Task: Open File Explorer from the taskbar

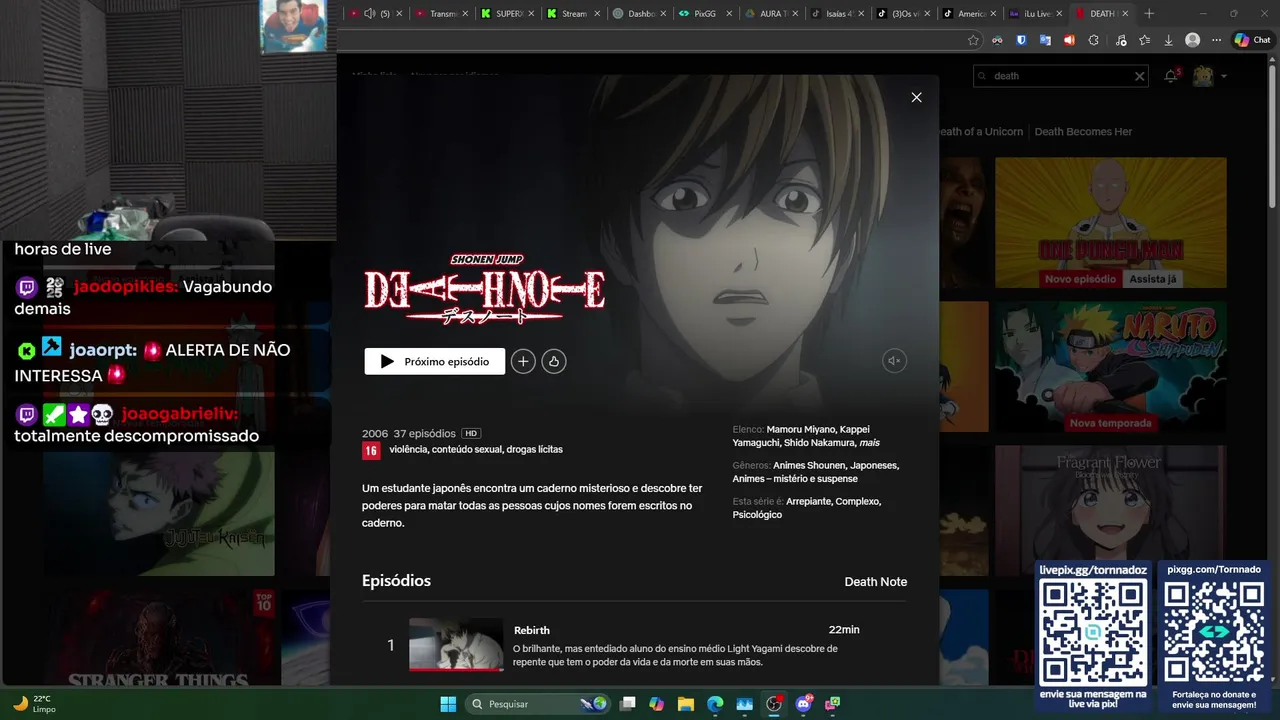Action: tap(686, 704)
